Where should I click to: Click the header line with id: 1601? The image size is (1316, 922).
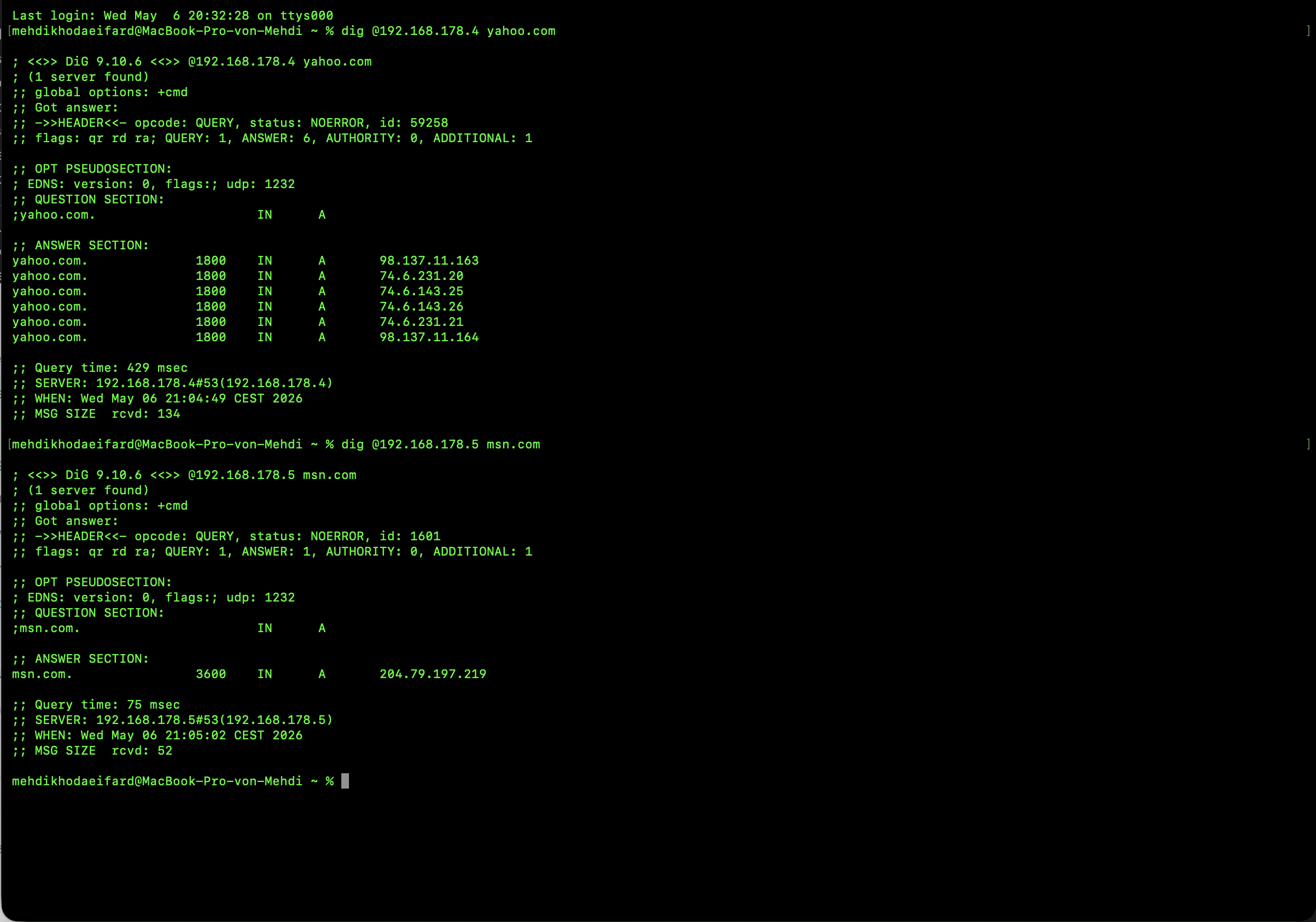coord(226,536)
